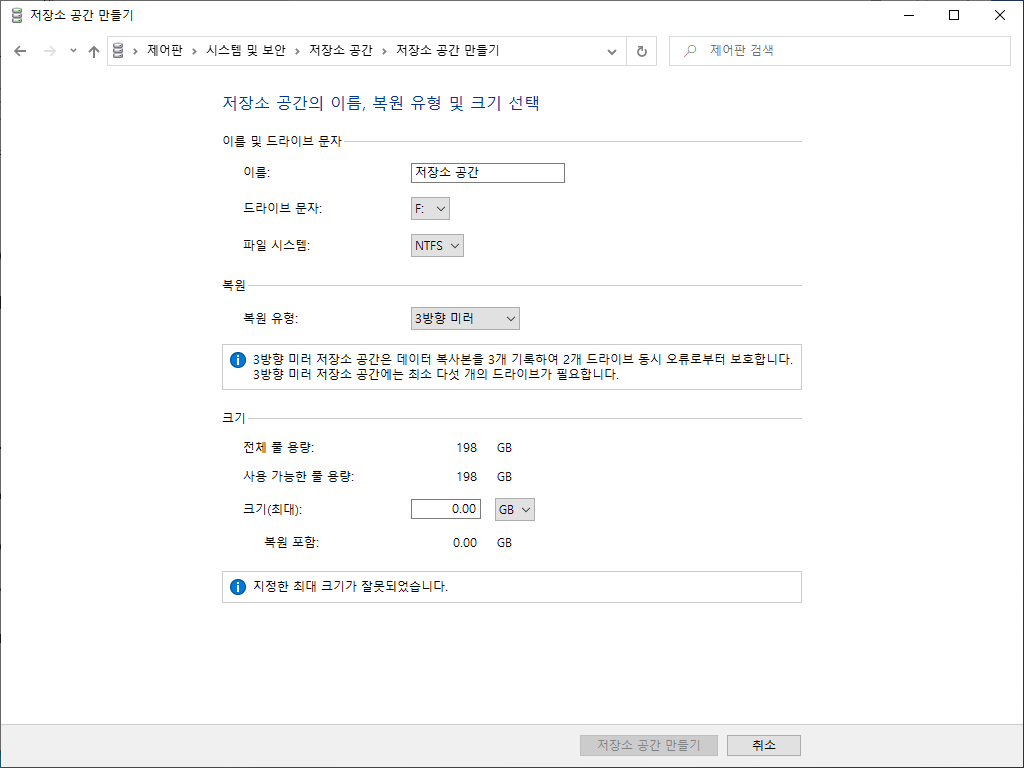Click the 파일 시스템: label
The image size is (1024, 768).
coord(276,246)
